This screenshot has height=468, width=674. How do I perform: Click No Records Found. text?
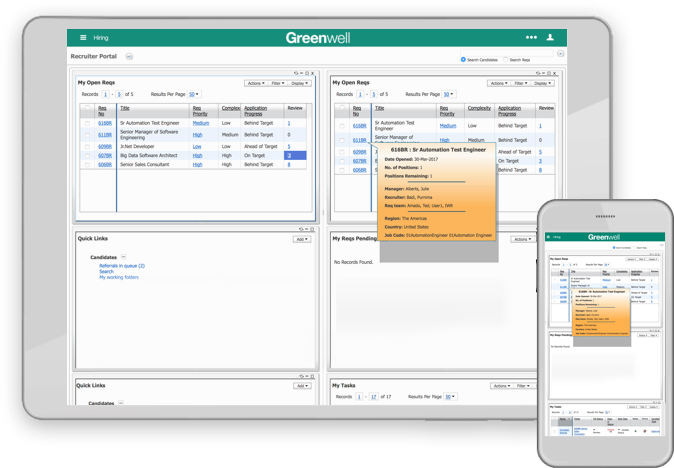coord(354,262)
